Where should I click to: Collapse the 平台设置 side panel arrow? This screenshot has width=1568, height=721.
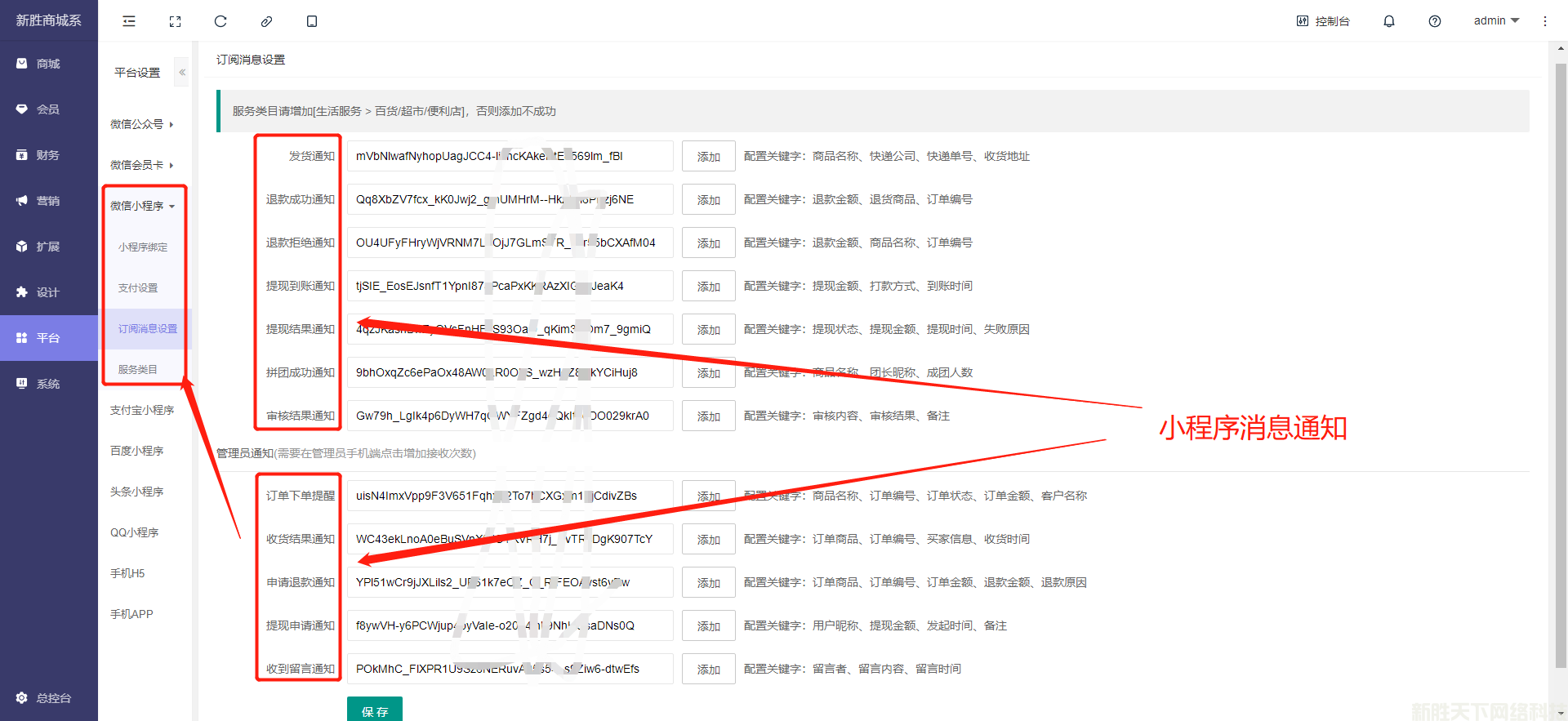pyautogui.click(x=182, y=73)
